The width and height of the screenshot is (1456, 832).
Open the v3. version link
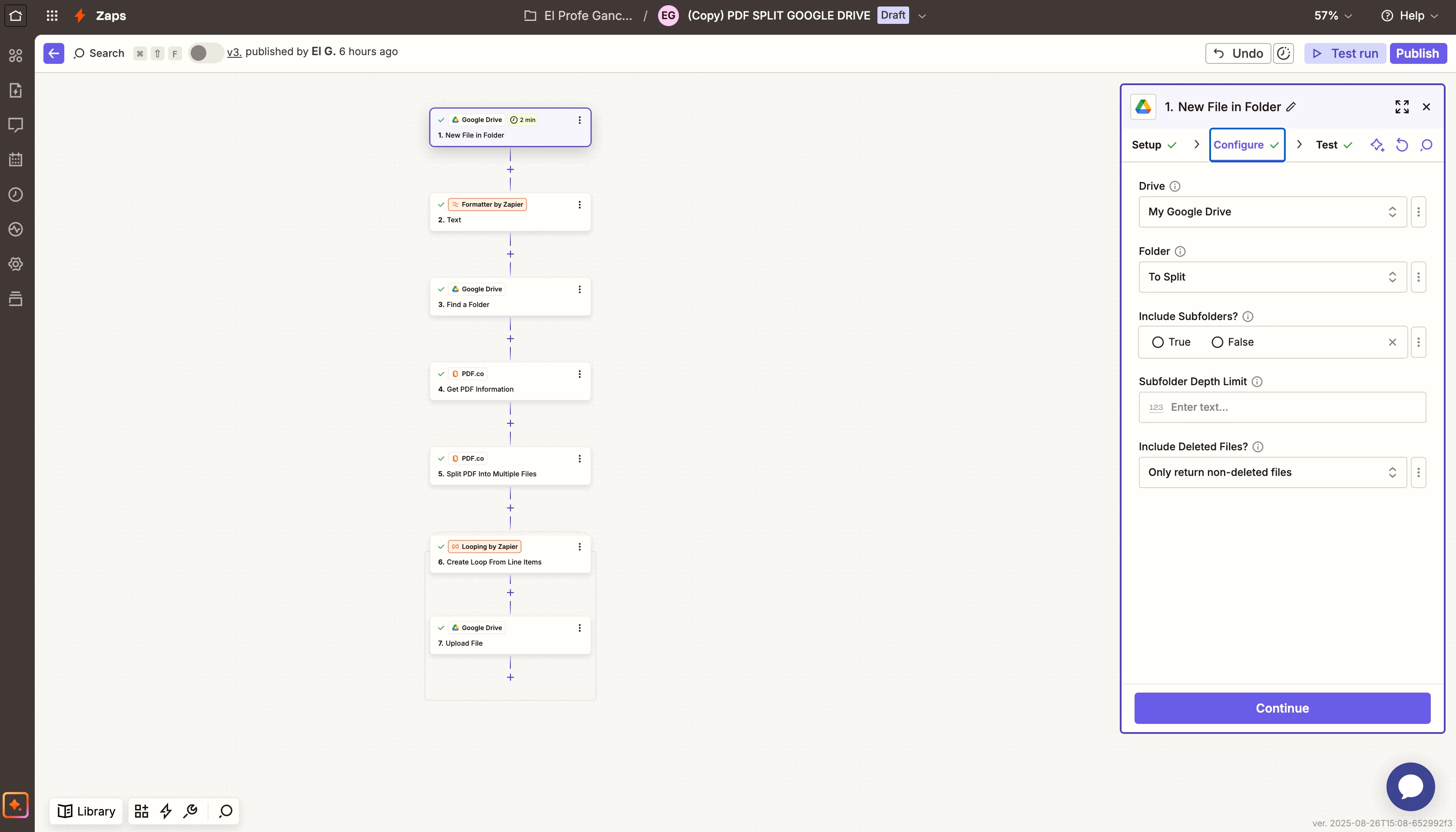point(234,52)
